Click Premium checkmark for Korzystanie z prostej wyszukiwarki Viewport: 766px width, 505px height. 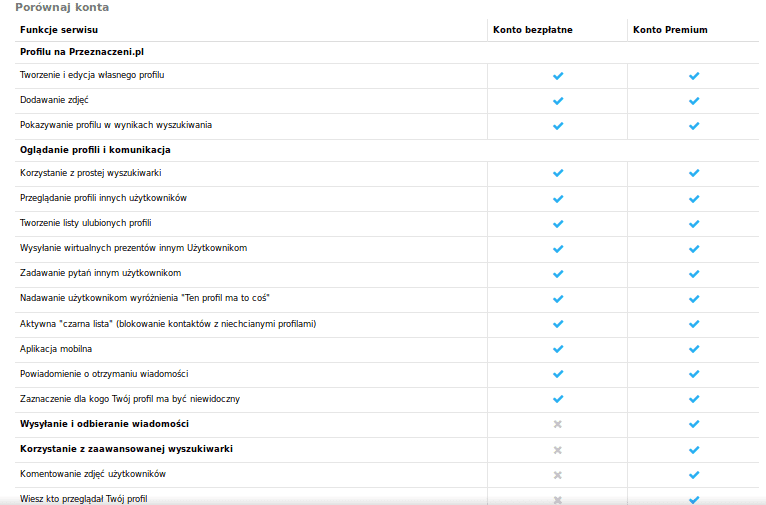694,173
